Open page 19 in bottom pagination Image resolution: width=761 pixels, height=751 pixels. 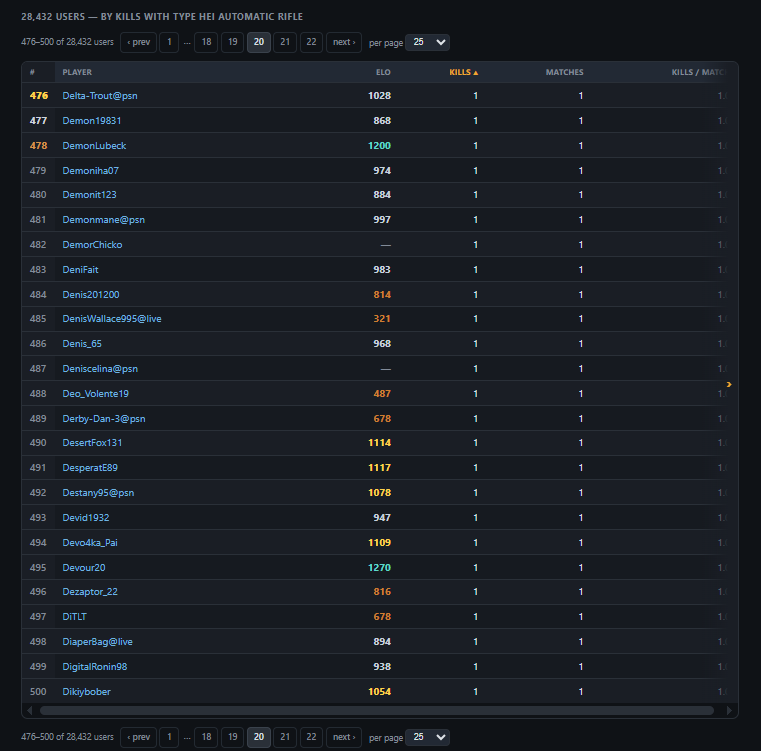click(x=232, y=737)
